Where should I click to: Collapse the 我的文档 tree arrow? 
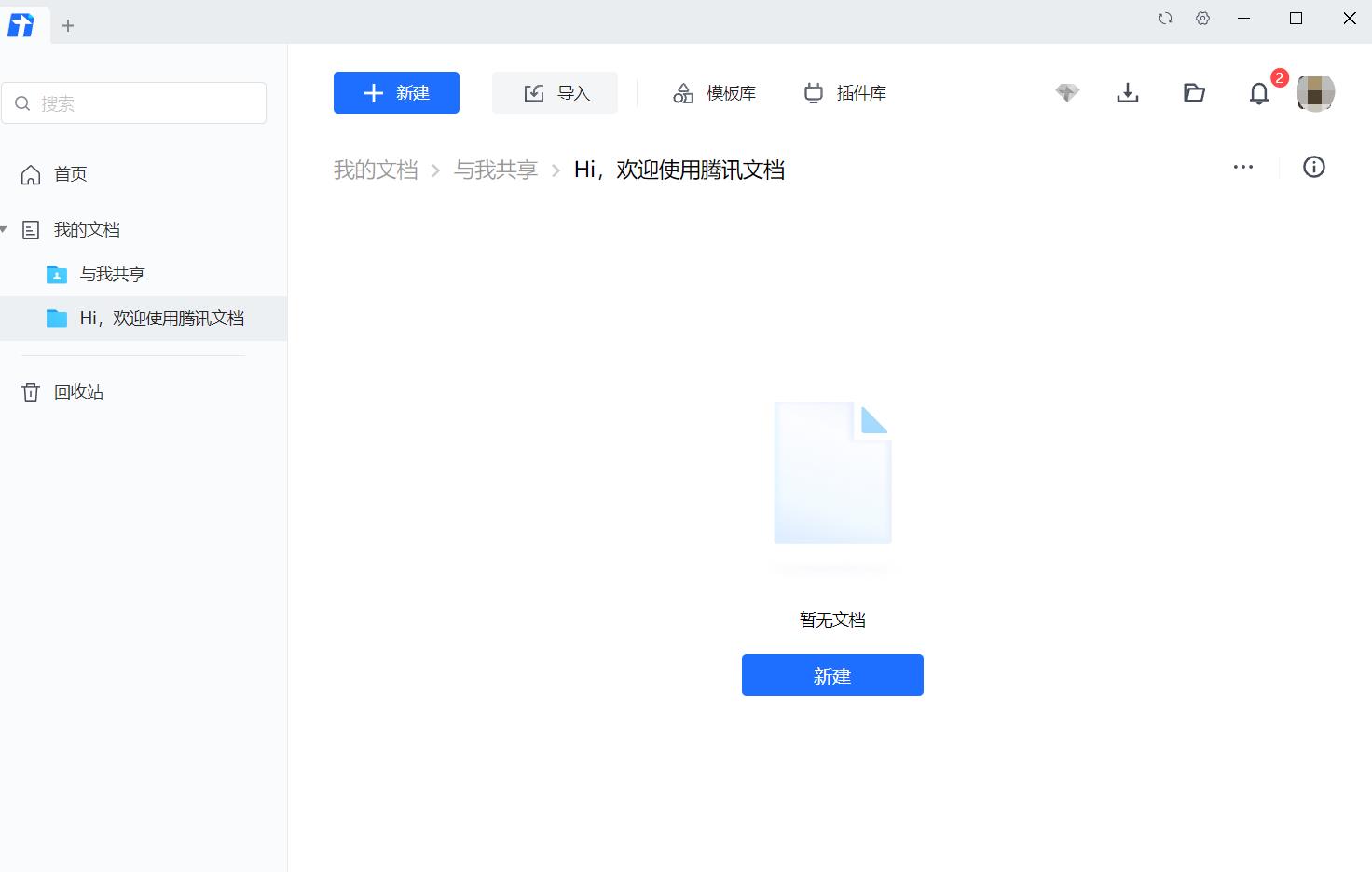(x=5, y=229)
